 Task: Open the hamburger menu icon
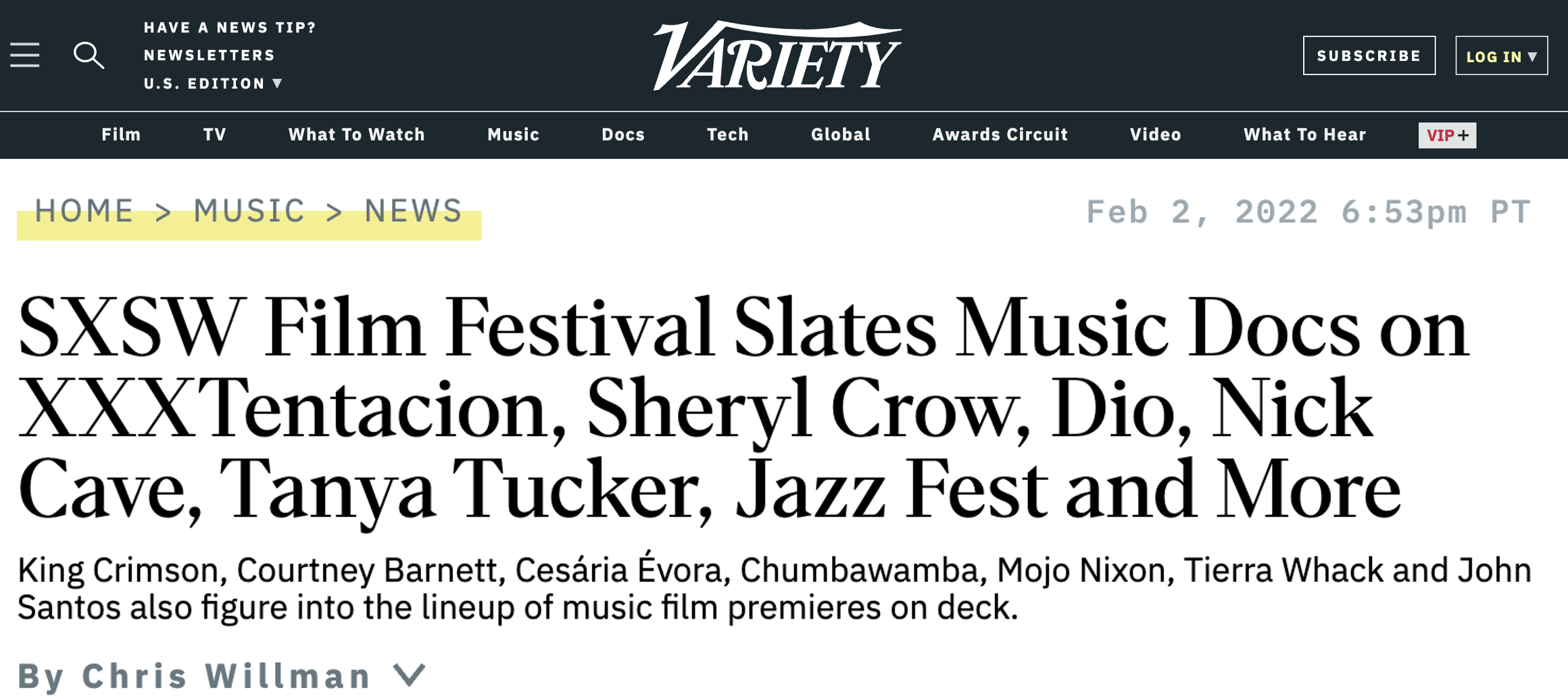[25, 55]
